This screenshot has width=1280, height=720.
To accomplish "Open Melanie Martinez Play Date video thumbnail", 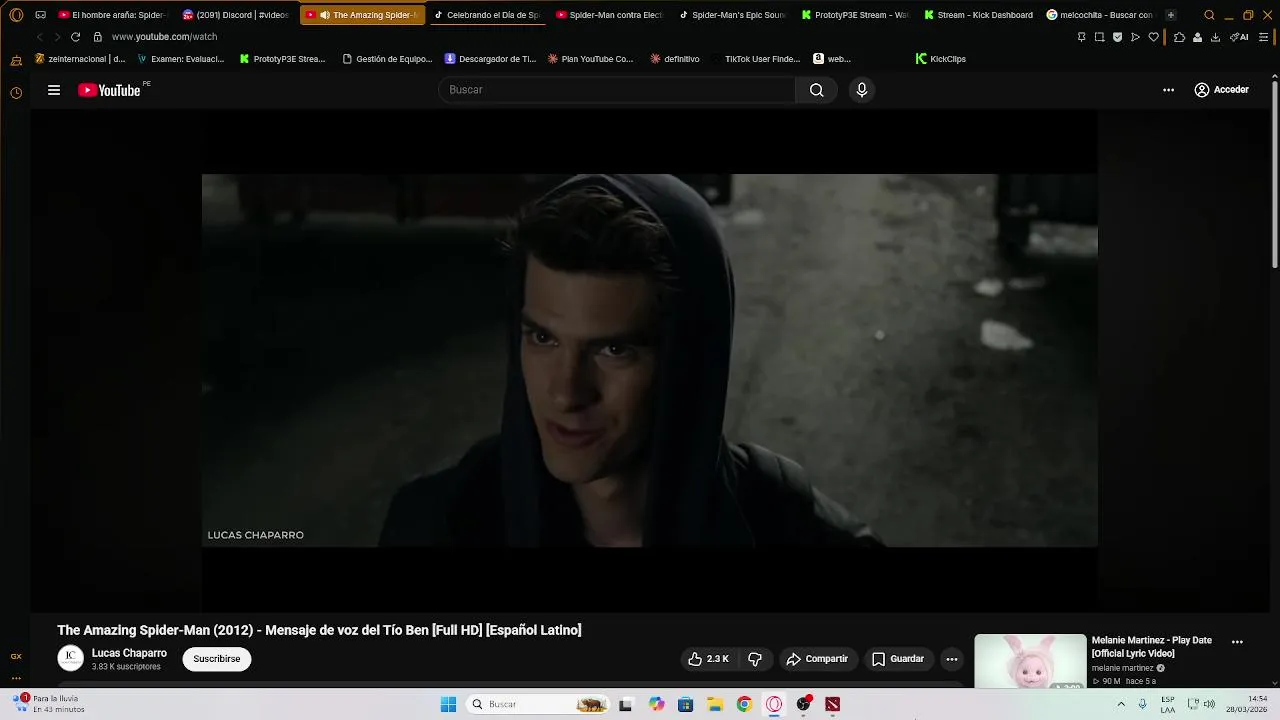I will coord(1030,661).
